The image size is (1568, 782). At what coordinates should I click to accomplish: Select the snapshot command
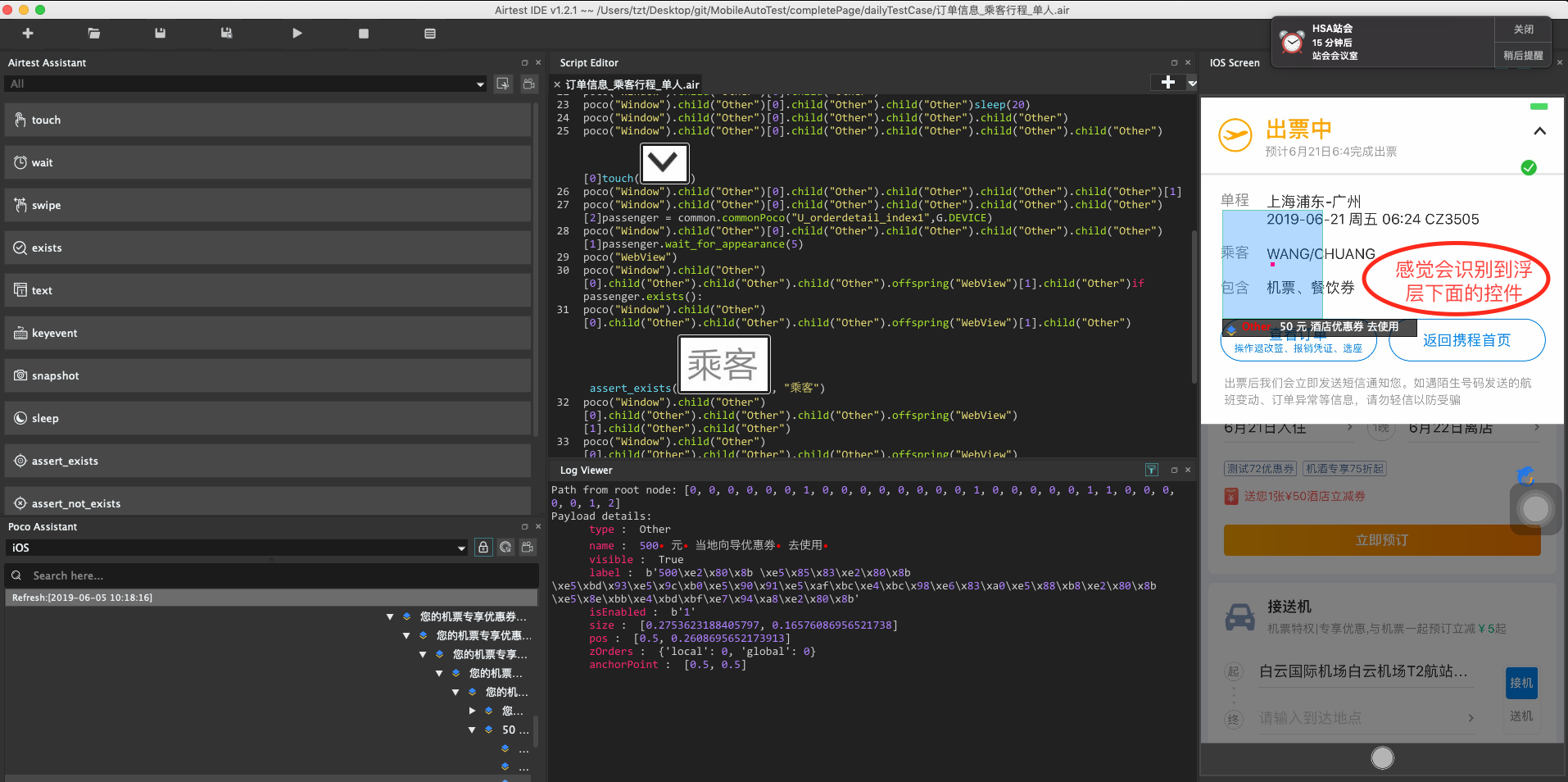(x=268, y=375)
